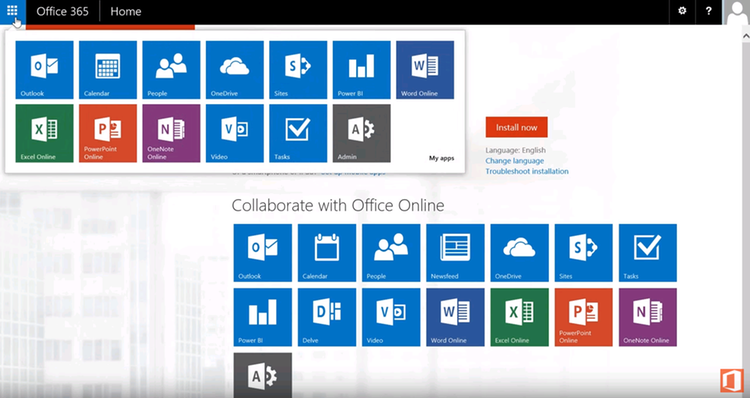Image resolution: width=750 pixels, height=398 pixels.
Task: Open OneNote Online purple launcher tile
Action: (171, 133)
